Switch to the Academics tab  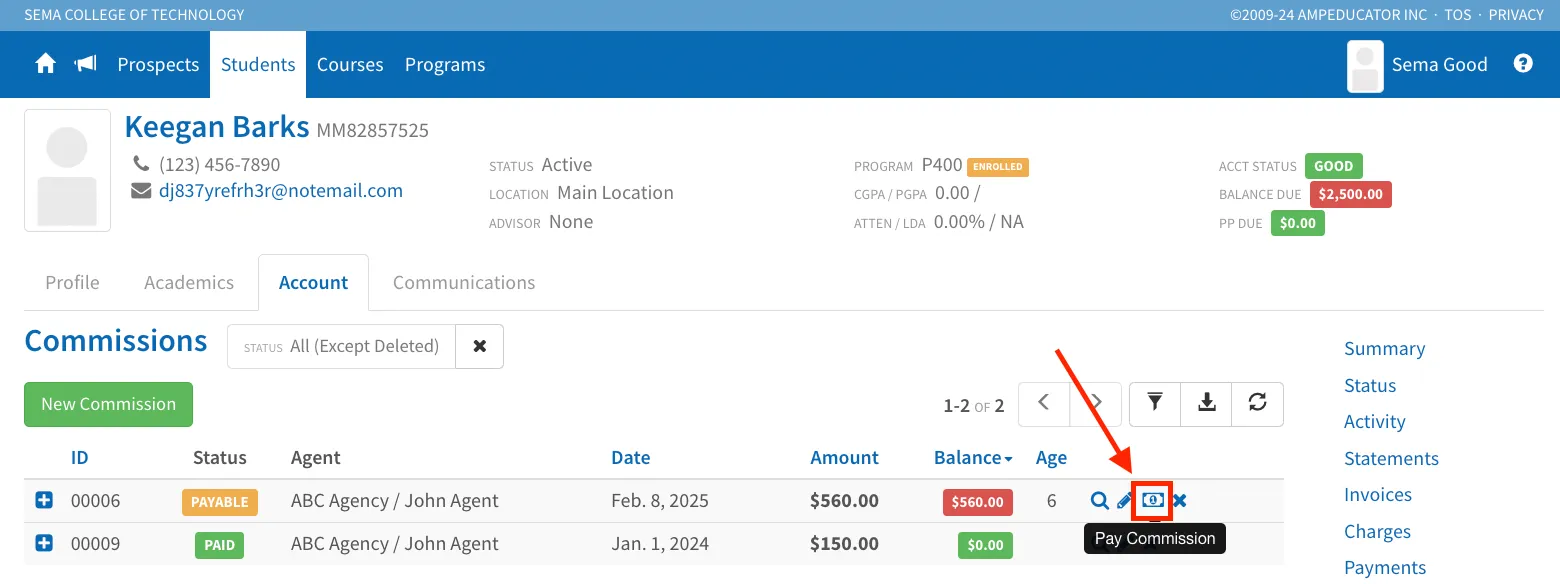pyautogui.click(x=189, y=283)
